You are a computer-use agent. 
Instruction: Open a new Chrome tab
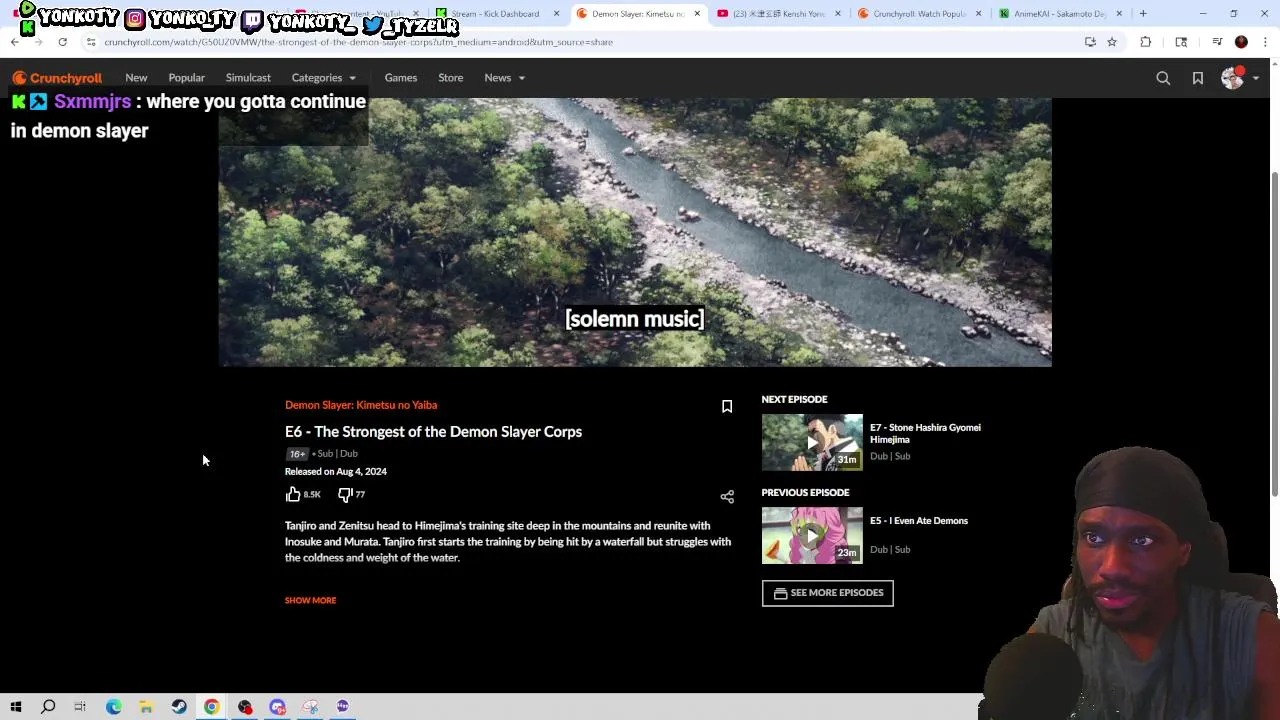tap(1143, 14)
